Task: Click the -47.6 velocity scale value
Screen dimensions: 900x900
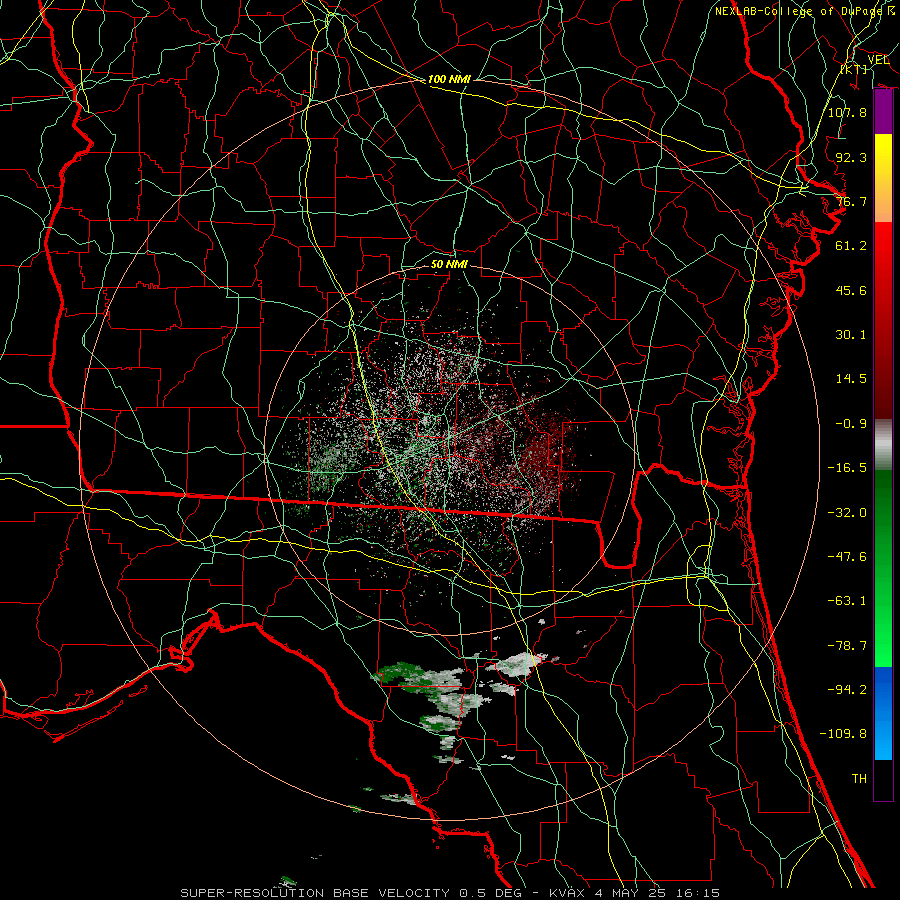Action: coord(847,557)
